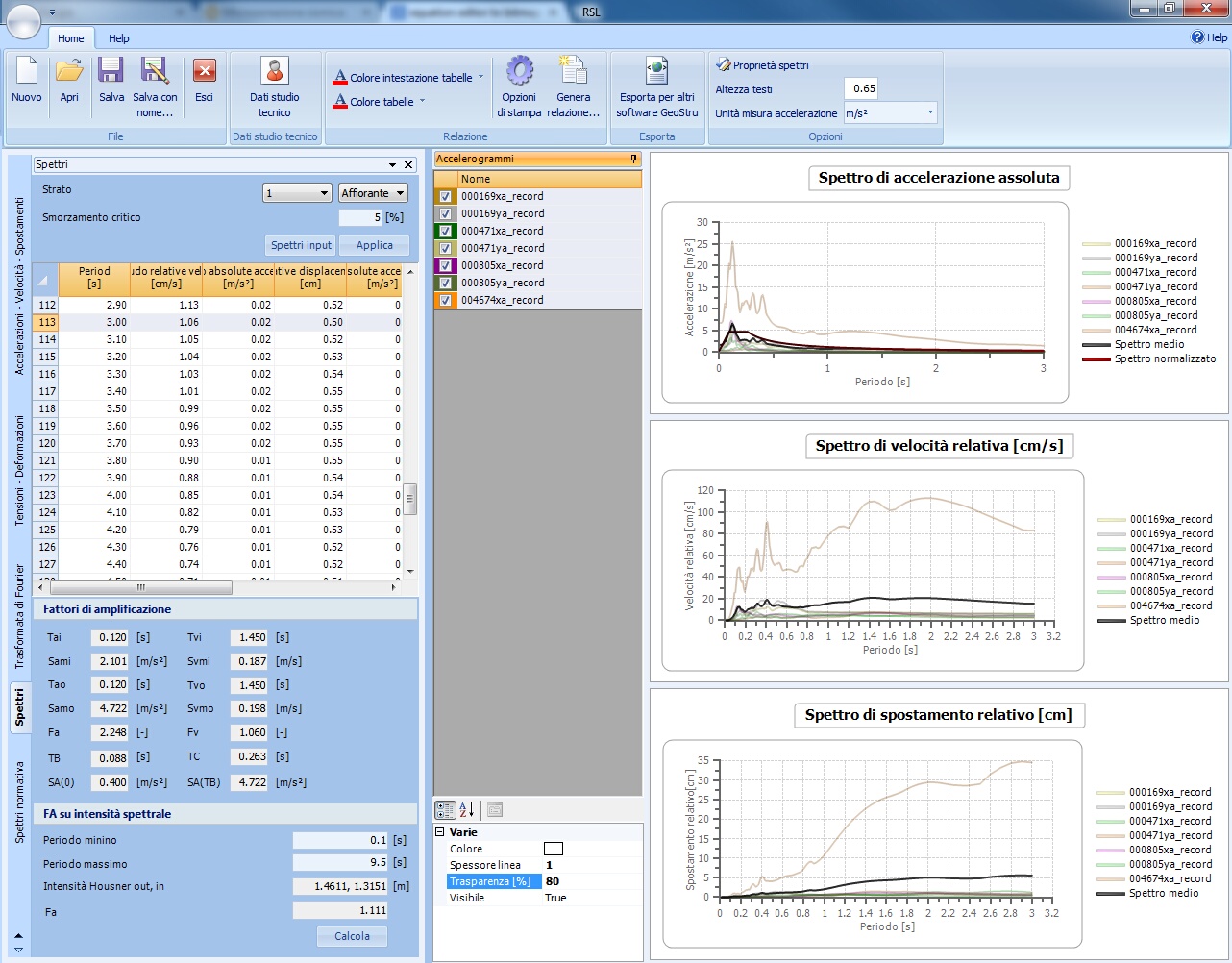Open Help via the question mark icon
Image resolution: width=1232 pixels, height=963 pixels.
[1197, 37]
